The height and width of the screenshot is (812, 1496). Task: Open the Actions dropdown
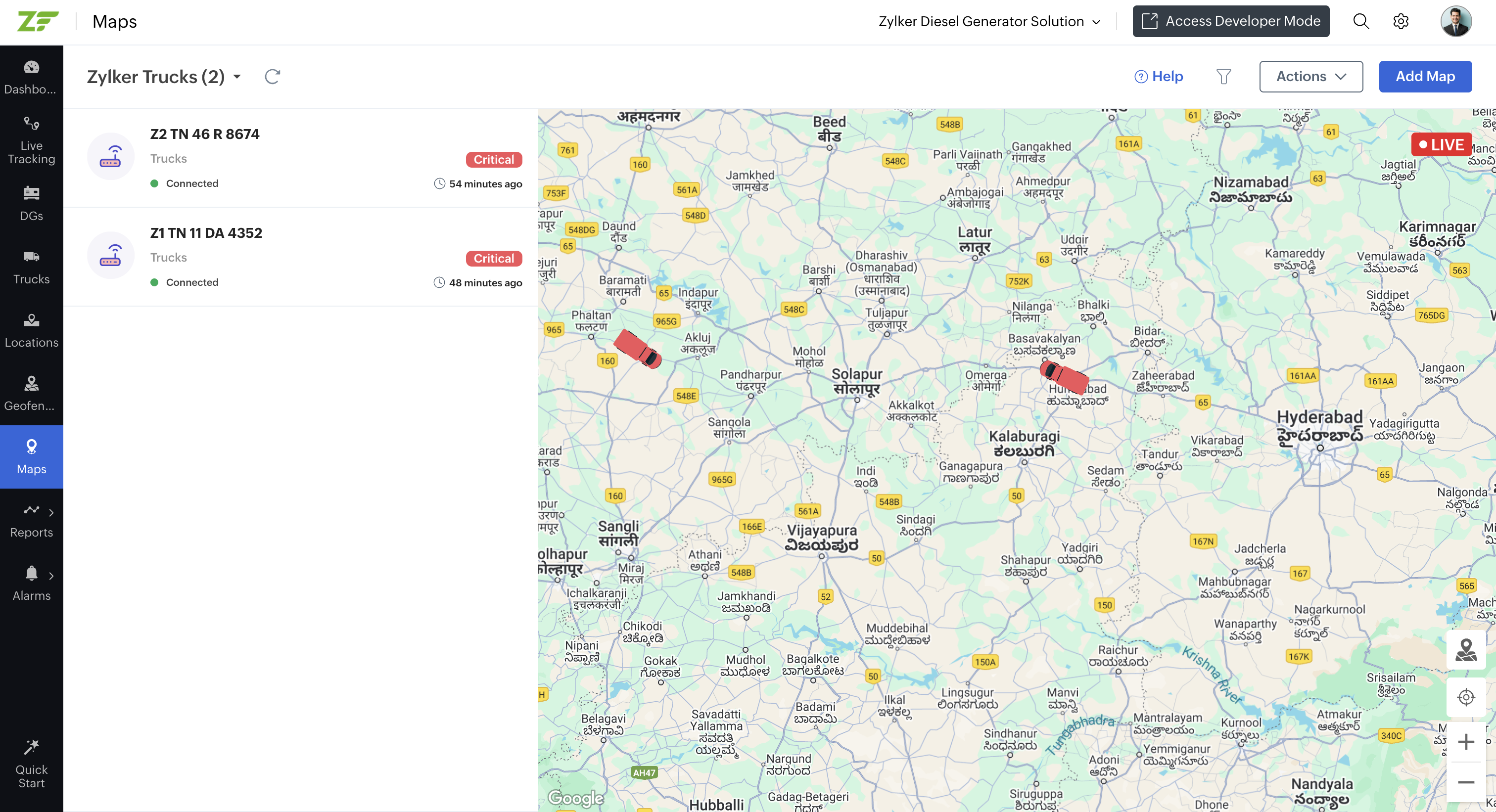(1311, 77)
